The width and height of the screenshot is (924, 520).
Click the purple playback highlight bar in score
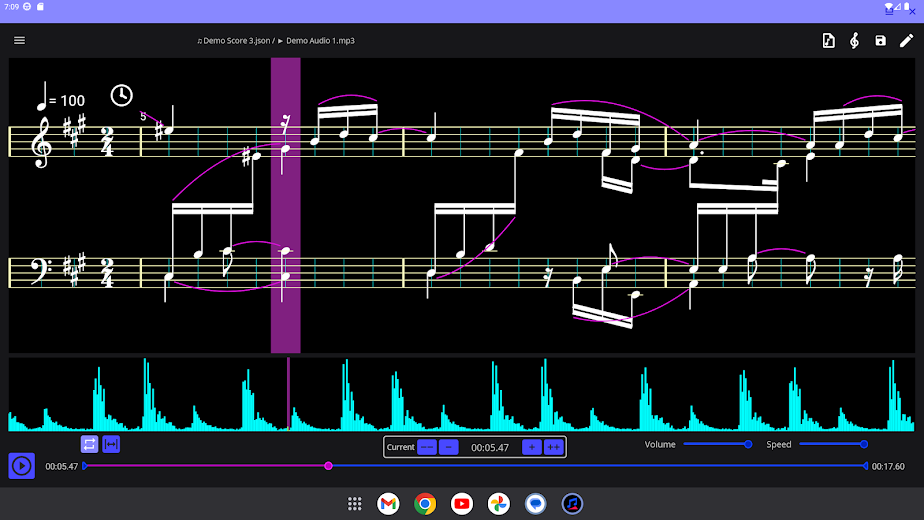coord(286,205)
